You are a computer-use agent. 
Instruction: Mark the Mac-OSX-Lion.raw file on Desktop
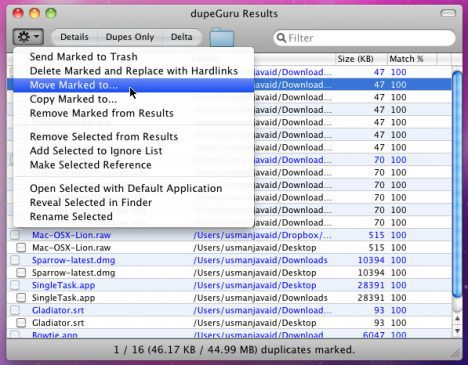[21, 248]
